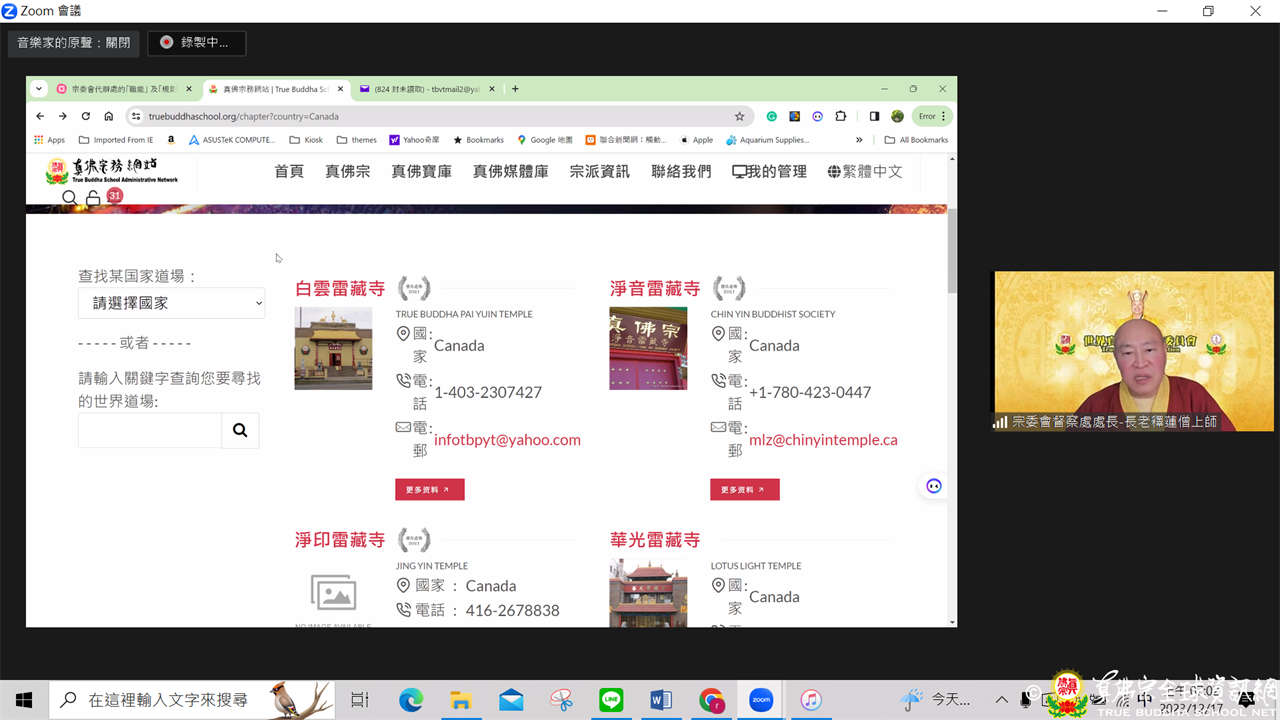Click the mlz@chinyintemple.ca email link
The image size is (1280, 720).
[x=823, y=439]
